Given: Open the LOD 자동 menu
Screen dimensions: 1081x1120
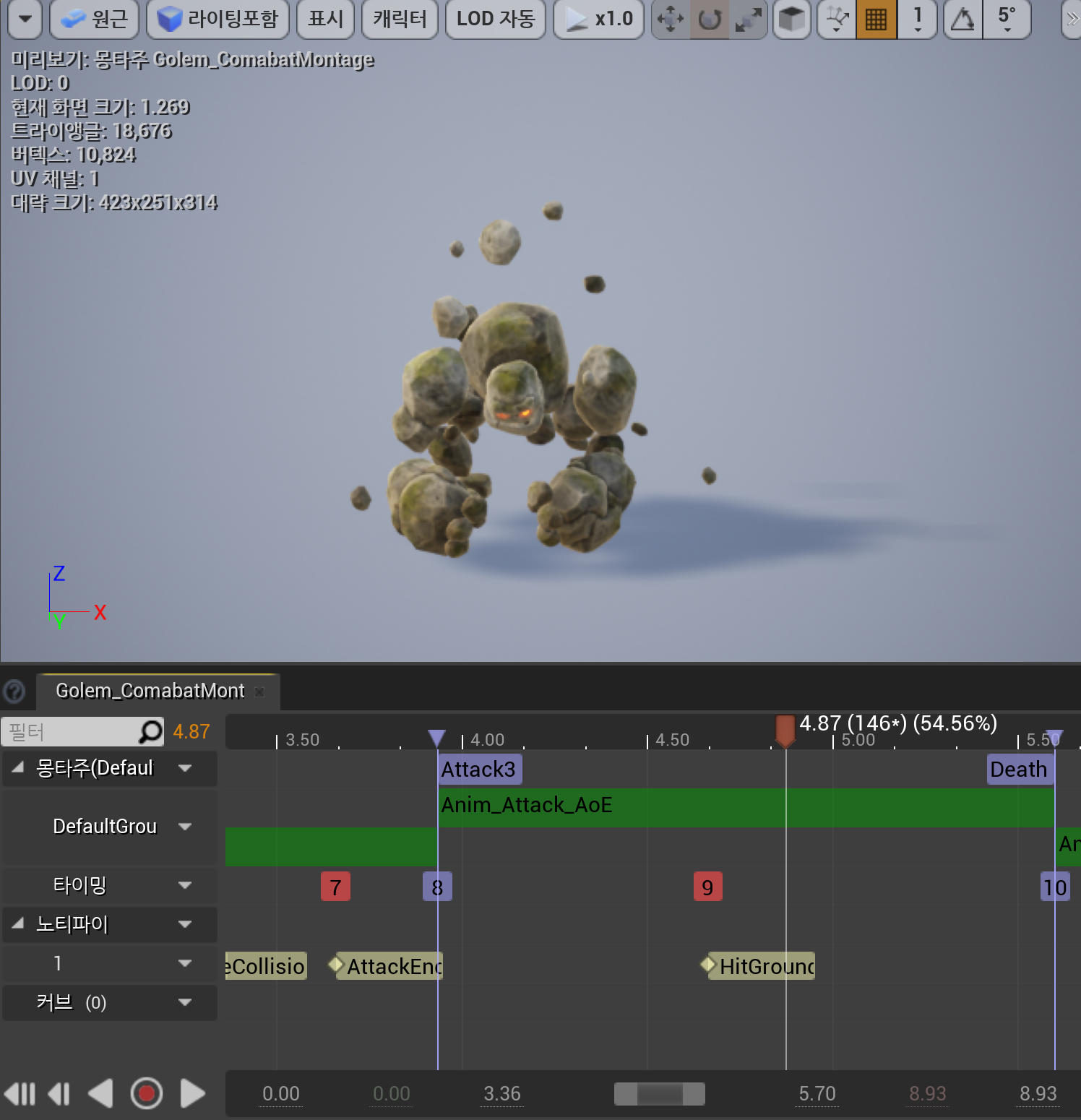Looking at the screenshot, I should tap(495, 20).
